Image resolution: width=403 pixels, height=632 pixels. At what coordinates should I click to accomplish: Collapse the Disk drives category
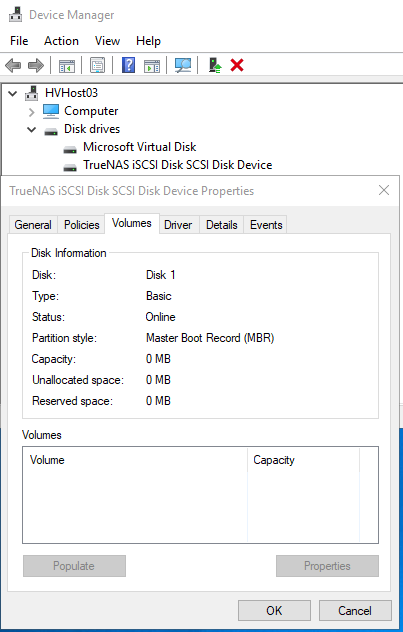click(31, 130)
